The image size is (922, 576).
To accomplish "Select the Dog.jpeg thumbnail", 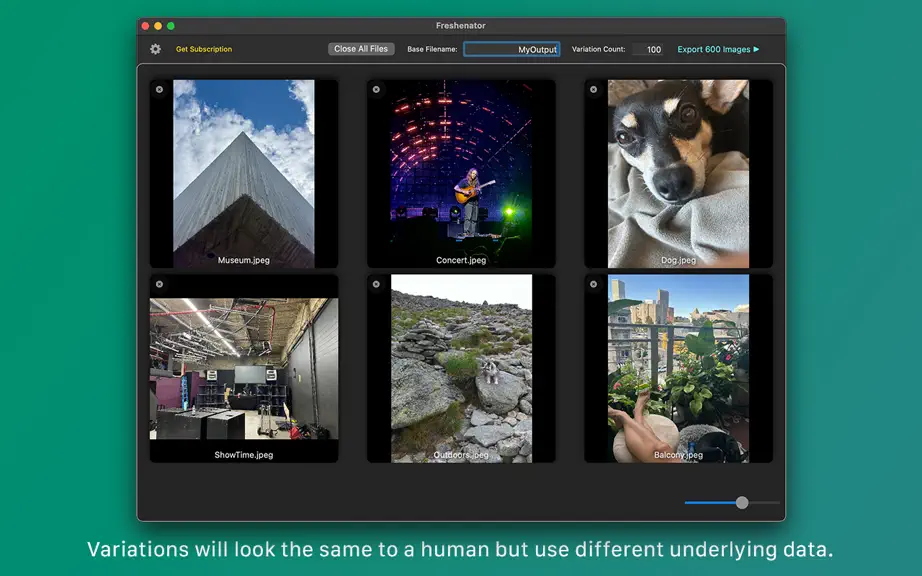I will [x=679, y=174].
